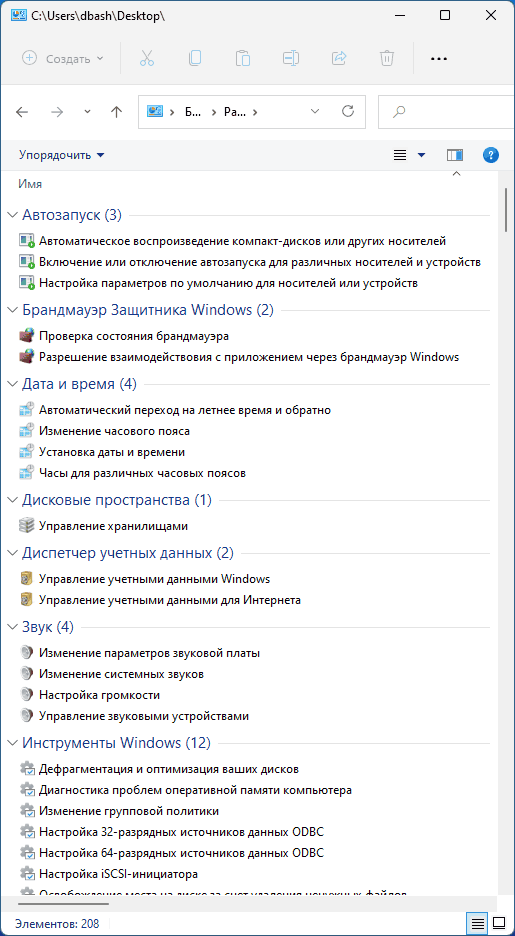Screen dimensions: 515x936
Task: Collapse the Инструменты Windows (12) group
Action: click(12, 743)
